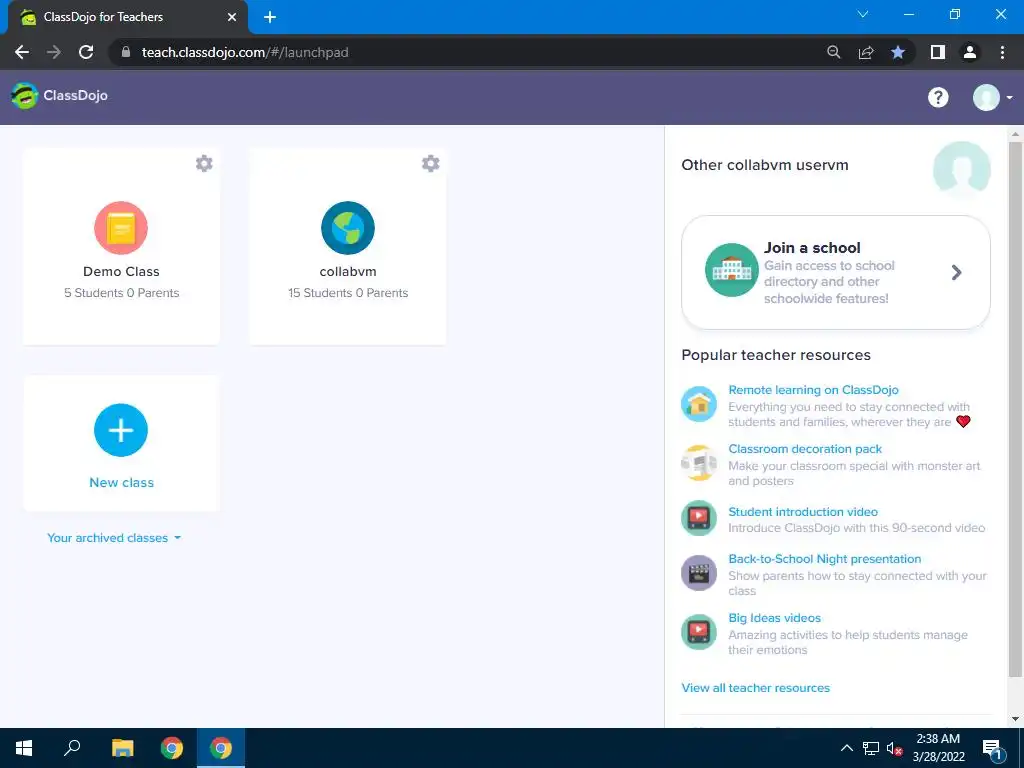
Task: Click browser forward arrow
Action: 54,52
